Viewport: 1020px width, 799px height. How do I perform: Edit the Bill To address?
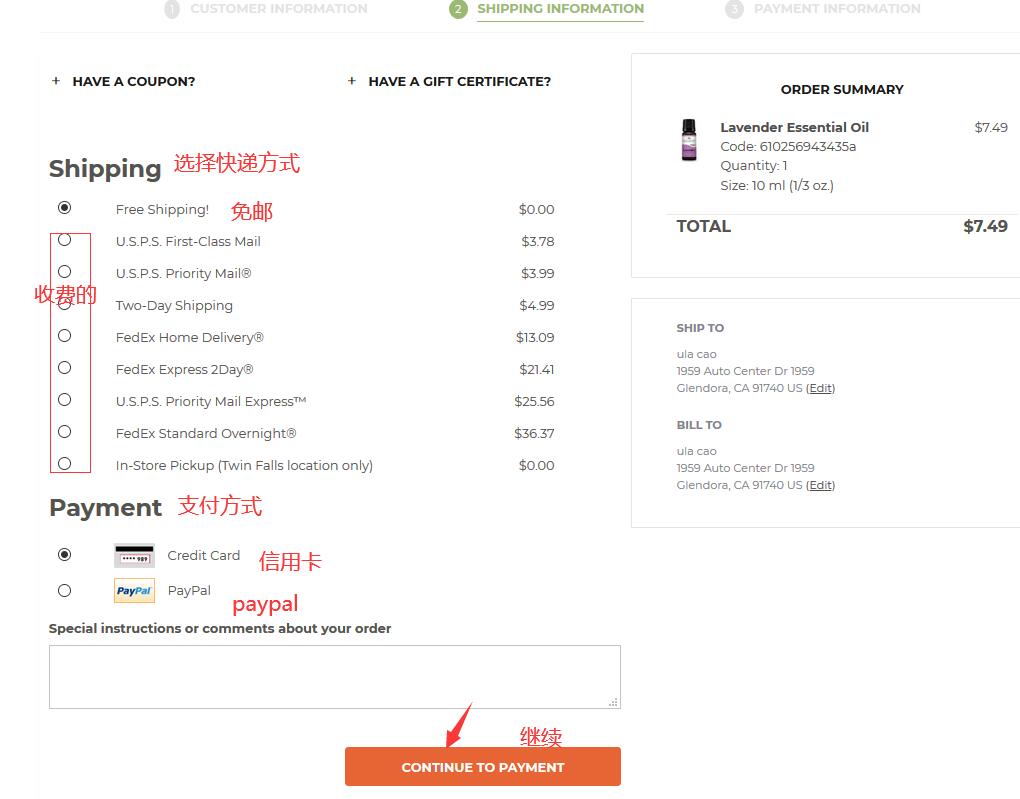tap(820, 485)
